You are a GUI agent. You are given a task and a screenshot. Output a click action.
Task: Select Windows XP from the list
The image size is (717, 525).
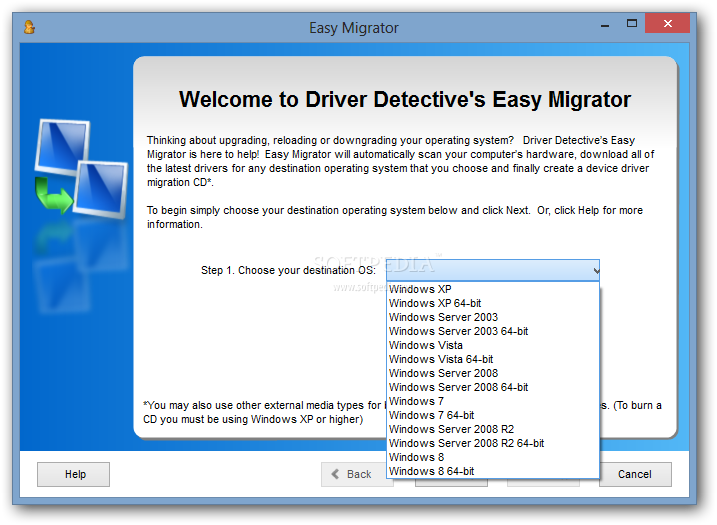(x=492, y=289)
